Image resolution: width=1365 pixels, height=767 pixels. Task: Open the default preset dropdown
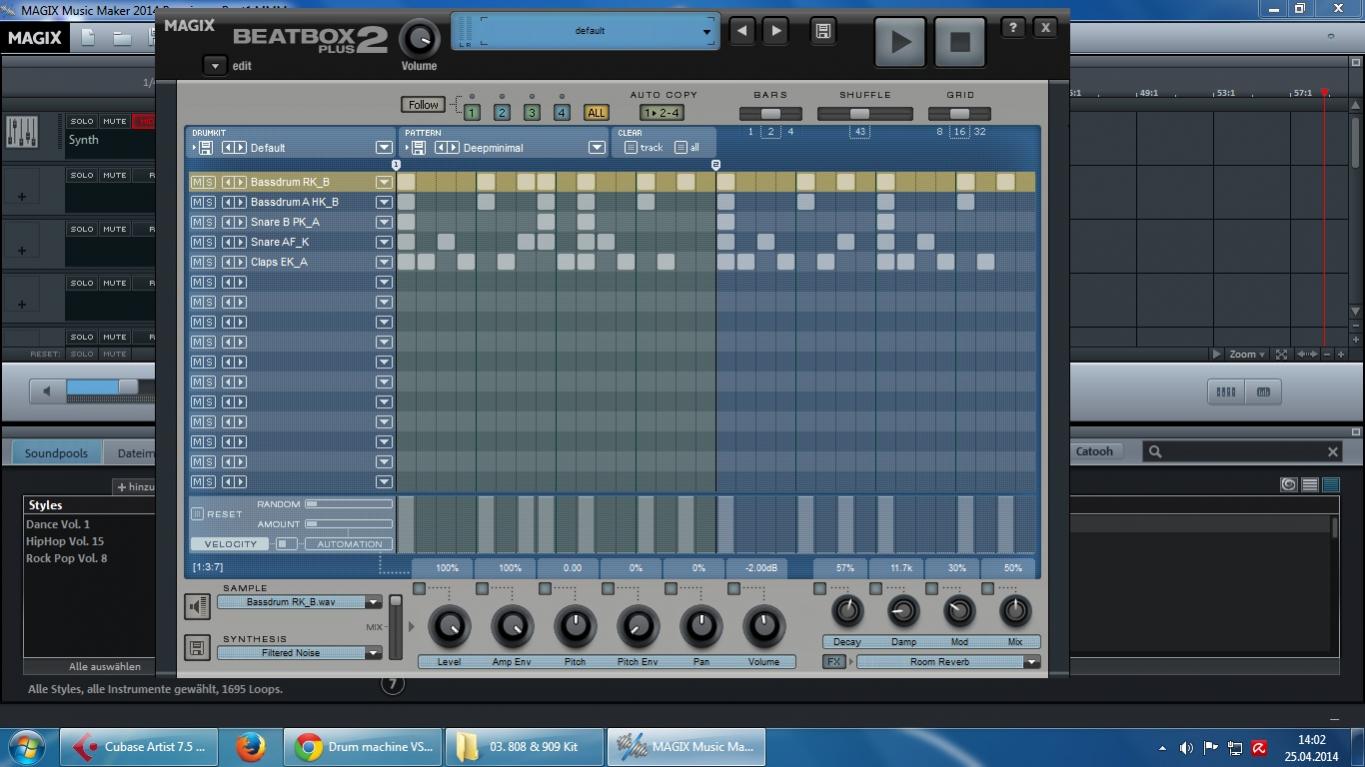pos(707,31)
